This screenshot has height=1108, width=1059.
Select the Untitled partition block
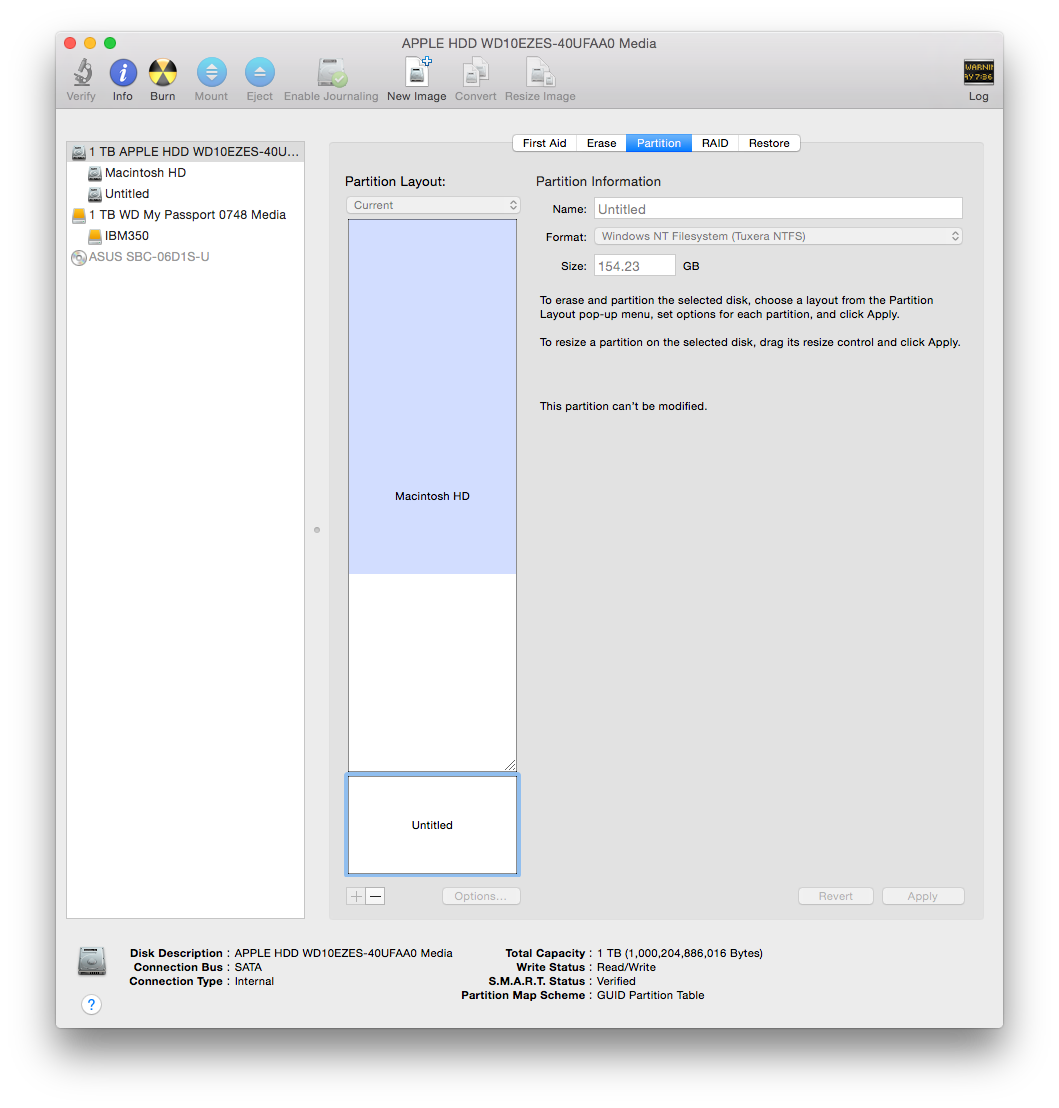pos(432,825)
